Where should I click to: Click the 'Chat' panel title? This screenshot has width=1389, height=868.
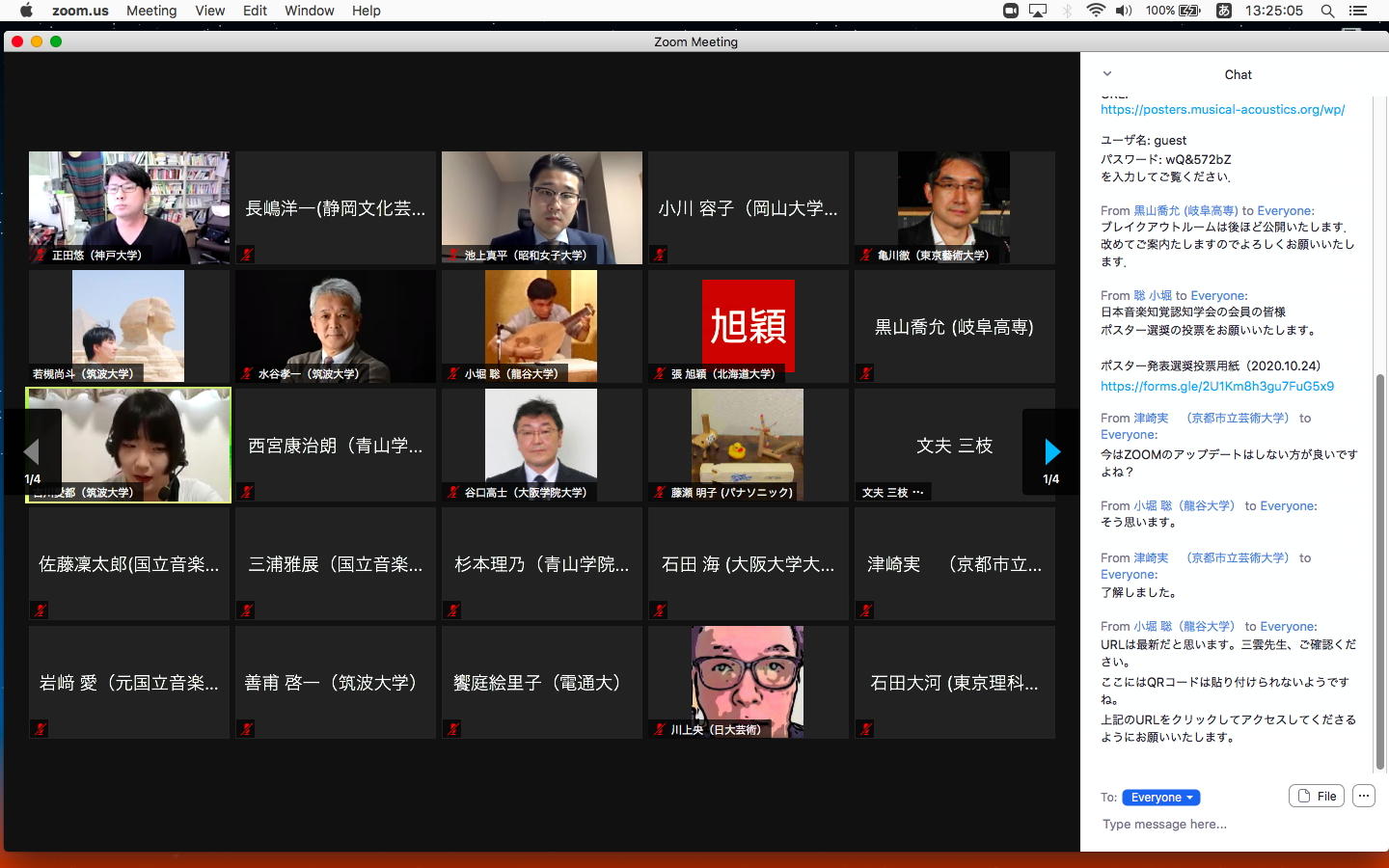click(1238, 74)
